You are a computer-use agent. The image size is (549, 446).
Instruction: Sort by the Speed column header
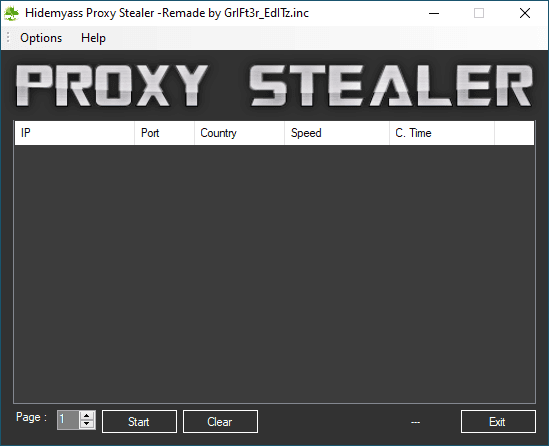click(337, 133)
